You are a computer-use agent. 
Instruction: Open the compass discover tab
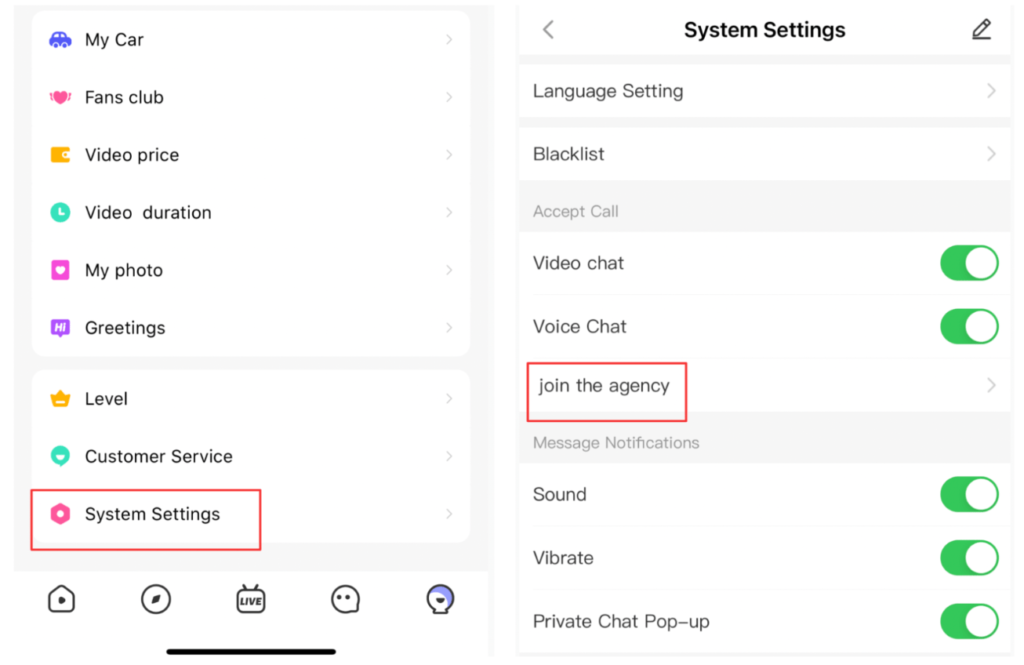point(156,599)
